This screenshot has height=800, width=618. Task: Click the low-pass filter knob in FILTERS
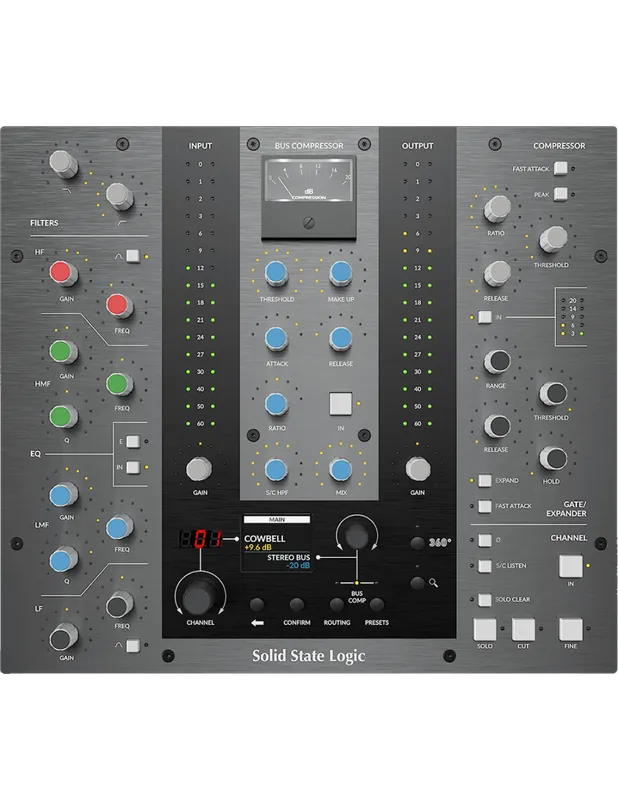pyautogui.click(x=63, y=163)
